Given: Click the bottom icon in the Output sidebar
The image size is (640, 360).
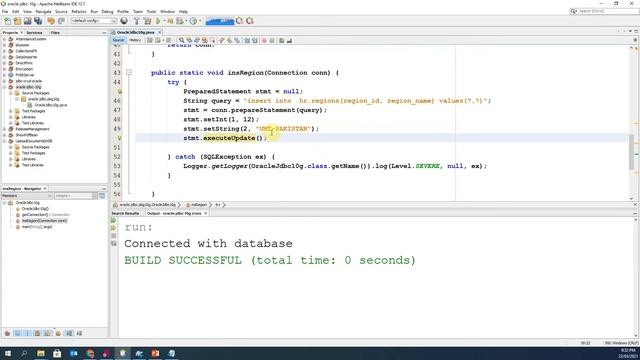Looking at the screenshot, I should coord(113,243).
